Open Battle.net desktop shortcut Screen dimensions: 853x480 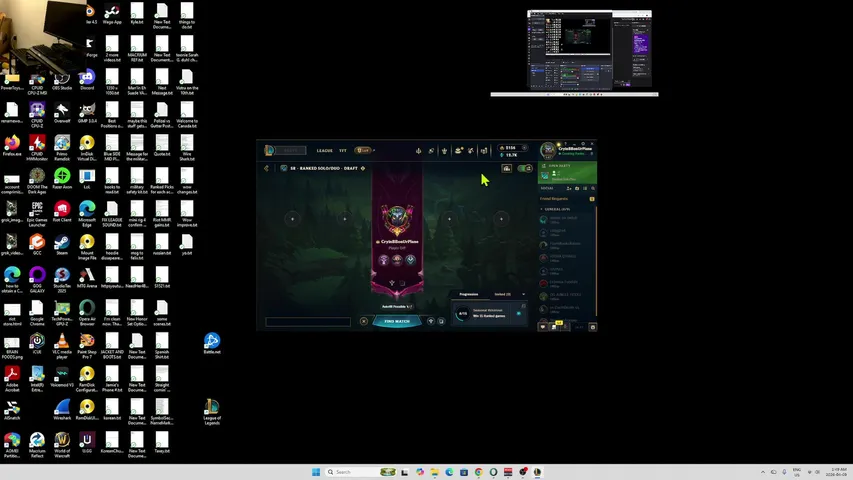point(212,343)
